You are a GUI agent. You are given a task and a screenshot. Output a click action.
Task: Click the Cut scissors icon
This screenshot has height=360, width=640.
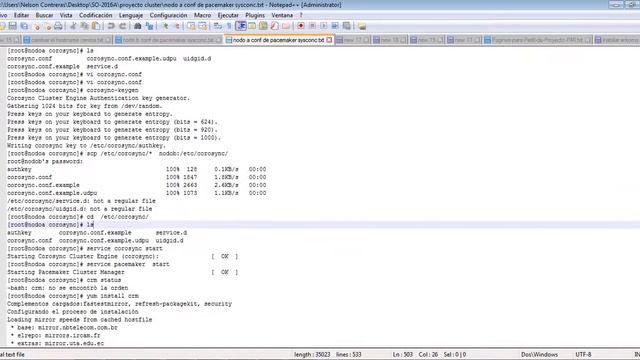pyautogui.click(x=73, y=26)
